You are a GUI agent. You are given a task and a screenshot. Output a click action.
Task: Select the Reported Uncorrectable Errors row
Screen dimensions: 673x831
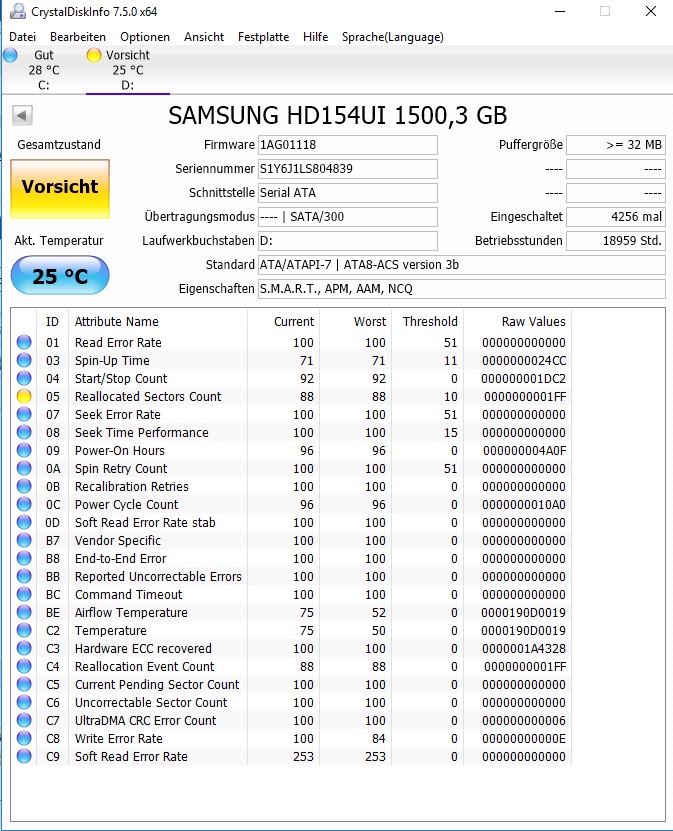[x=291, y=576]
